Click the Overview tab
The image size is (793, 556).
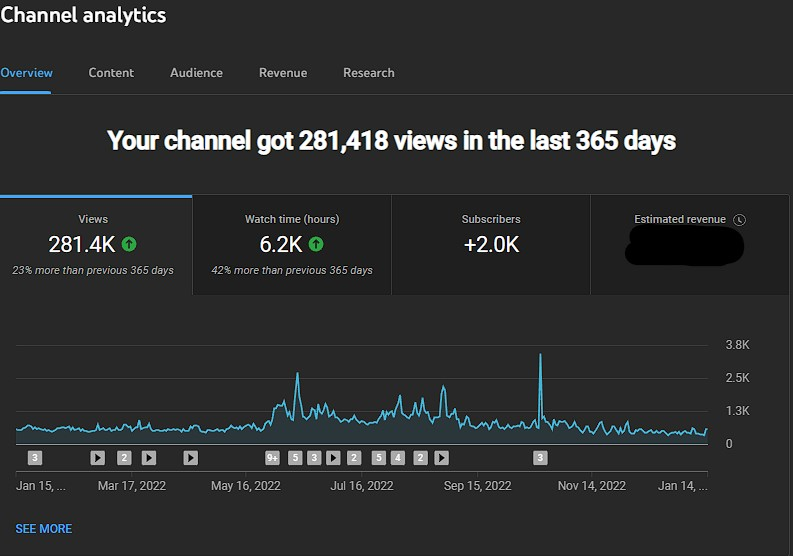(x=26, y=73)
